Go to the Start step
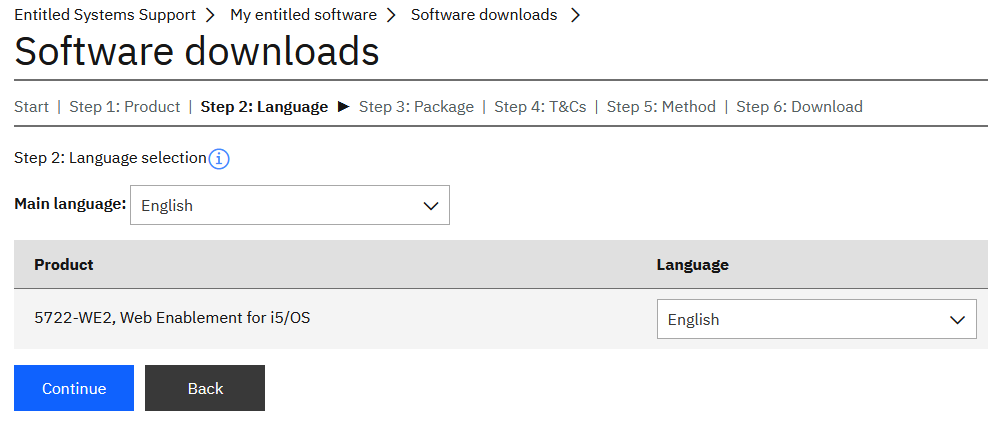The width and height of the screenshot is (988, 421). 31,106
